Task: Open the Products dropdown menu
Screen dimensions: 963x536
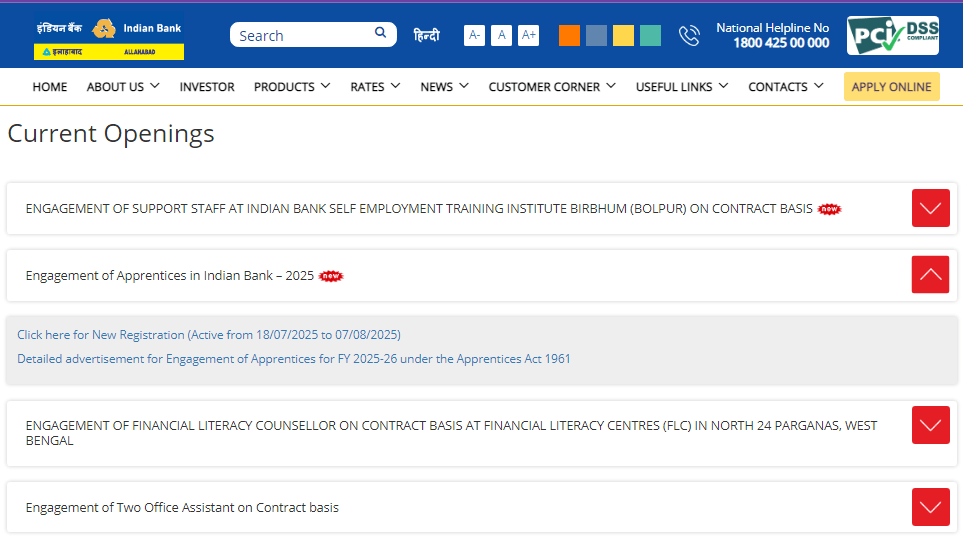Action: coord(291,87)
